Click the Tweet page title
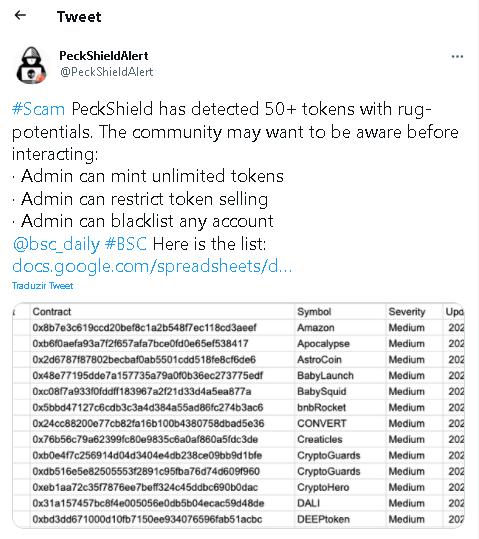Viewport: 479px width, 539px height. click(x=79, y=17)
